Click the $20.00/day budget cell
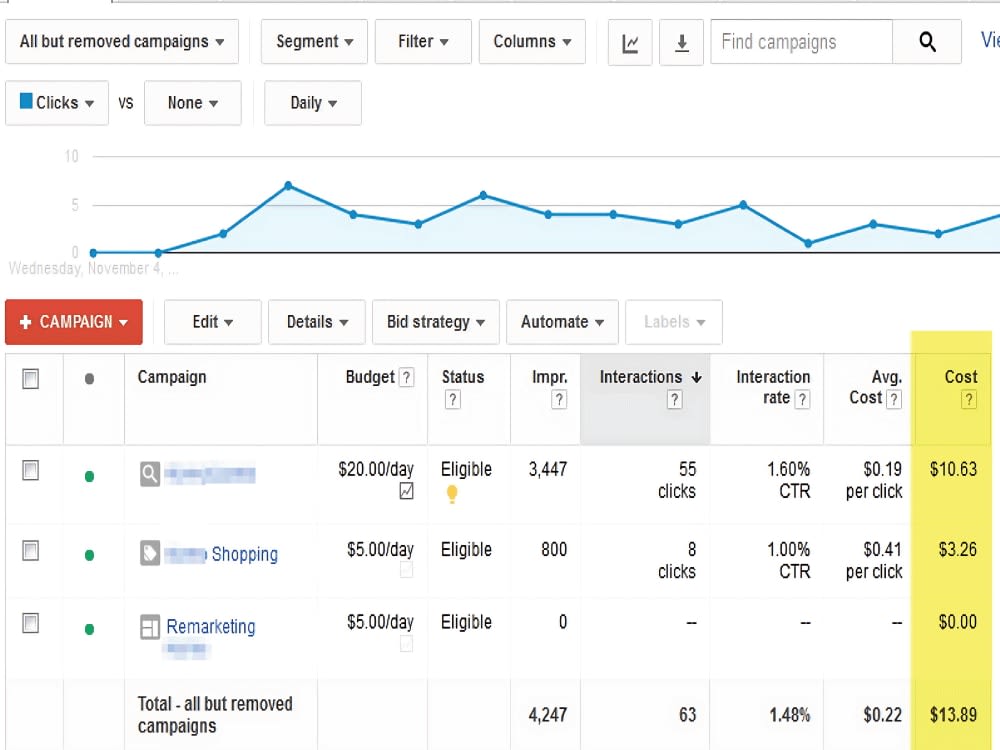The height and width of the screenshot is (750, 1000). [x=376, y=469]
